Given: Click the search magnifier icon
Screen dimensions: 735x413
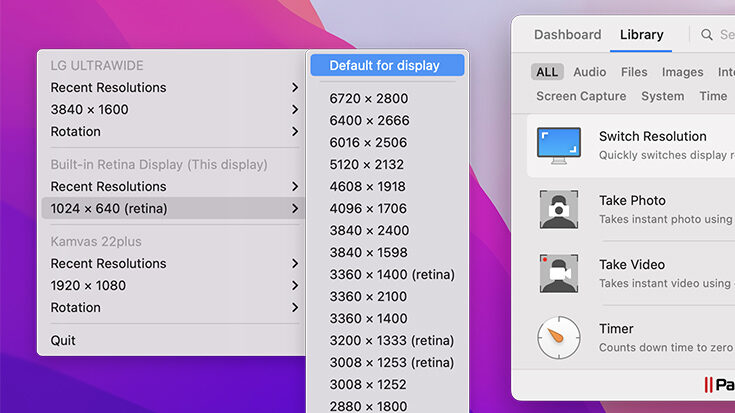Looking at the screenshot, I should click(707, 35).
